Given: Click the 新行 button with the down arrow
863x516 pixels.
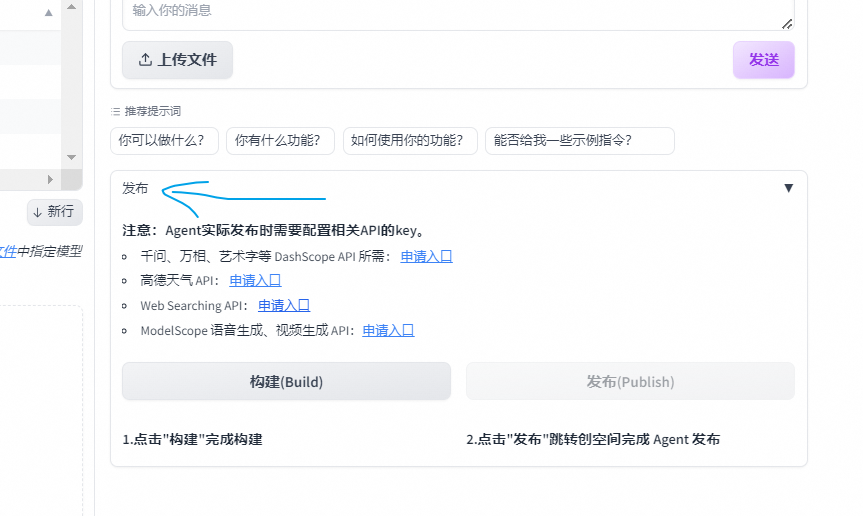Looking at the screenshot, I should [x=55, y=212].
